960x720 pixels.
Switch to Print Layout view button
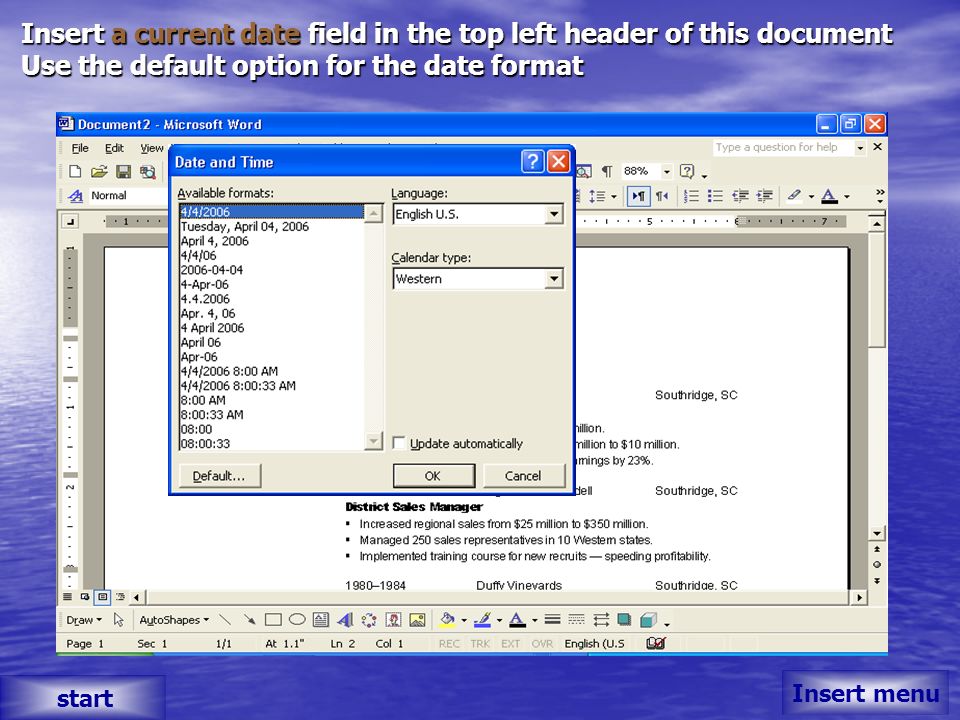point(103,596)
